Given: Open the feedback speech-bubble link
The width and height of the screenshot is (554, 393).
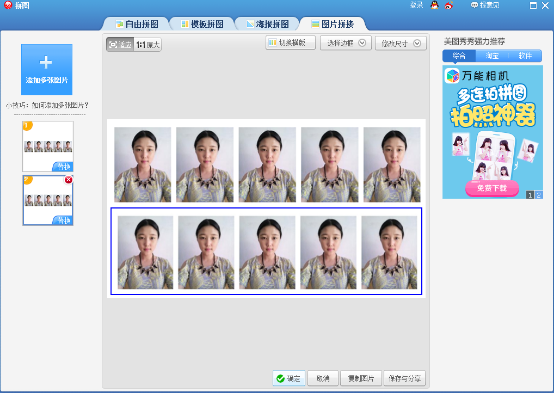Looking at the screenshot, I should pyautogui.click(x=485, y=5).
